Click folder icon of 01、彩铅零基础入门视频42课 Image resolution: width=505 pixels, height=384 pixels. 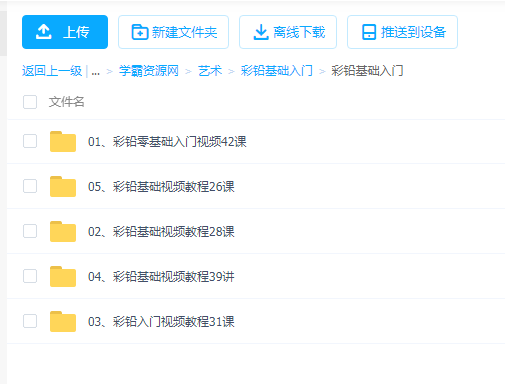[63, 141]
